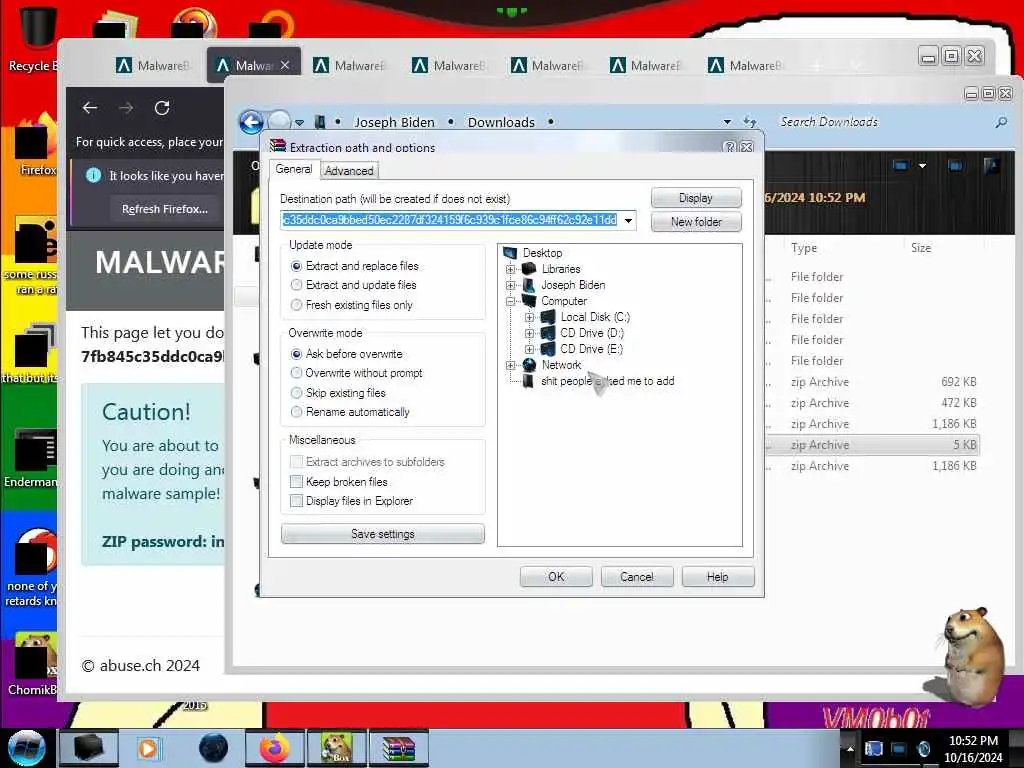Screen dimensions: 1024x768
Task: Select Ask before overwrite option
Action: (x=296, y=353)
